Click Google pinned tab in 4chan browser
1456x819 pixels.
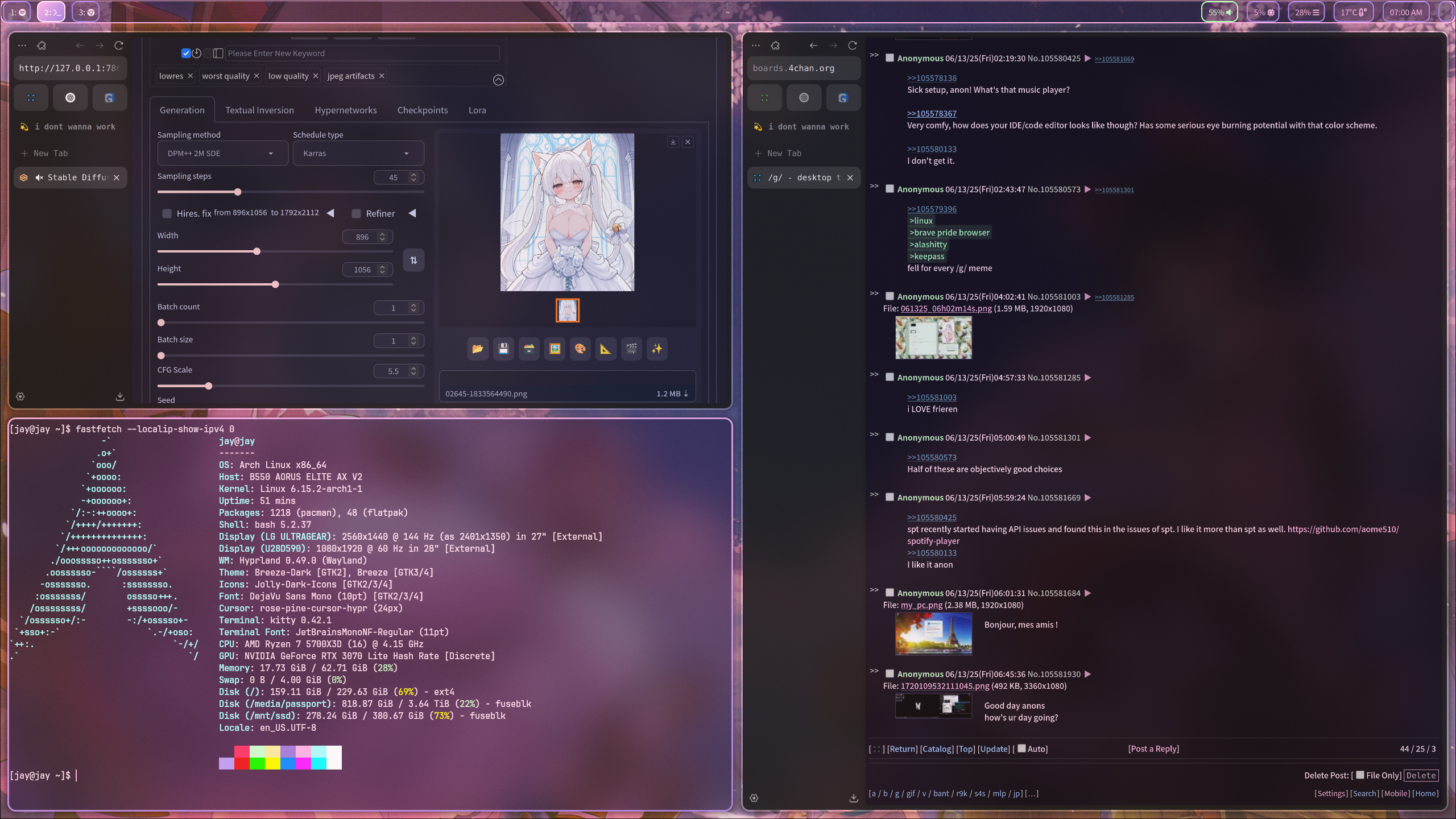click(842, 98)
